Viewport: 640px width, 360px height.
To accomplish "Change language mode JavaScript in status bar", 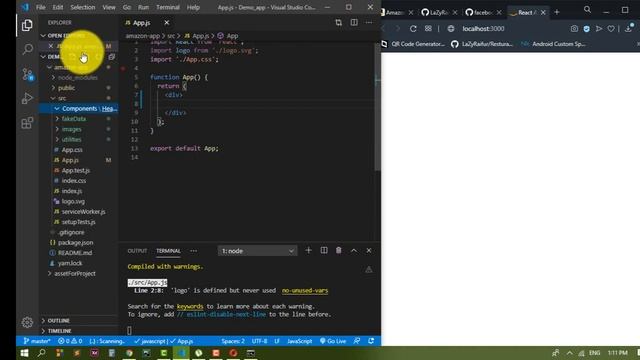I will pos(299,341).
